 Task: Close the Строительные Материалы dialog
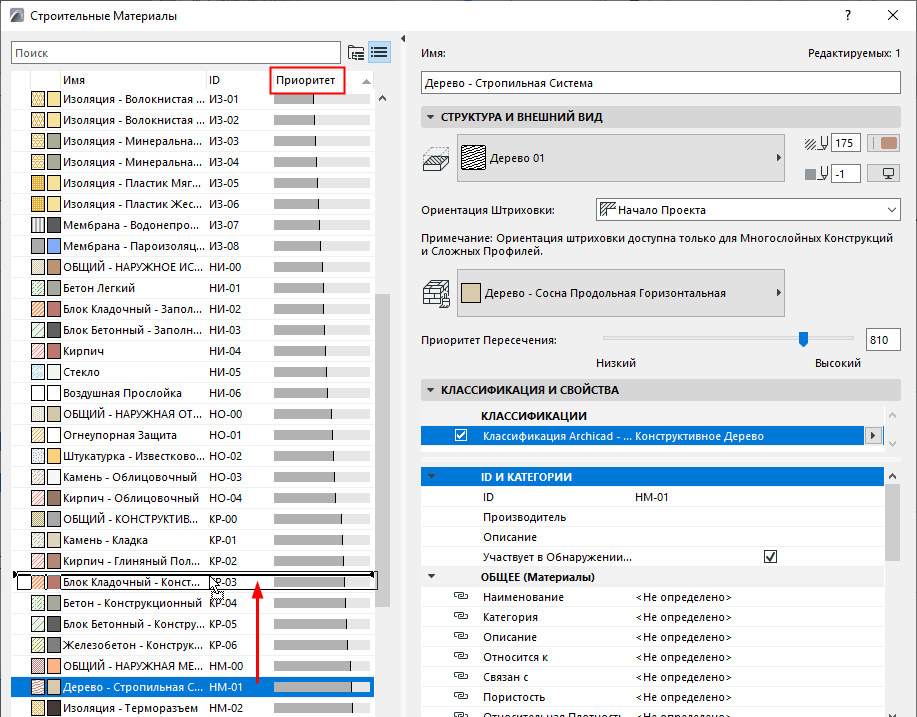click(x=892, y=16)
